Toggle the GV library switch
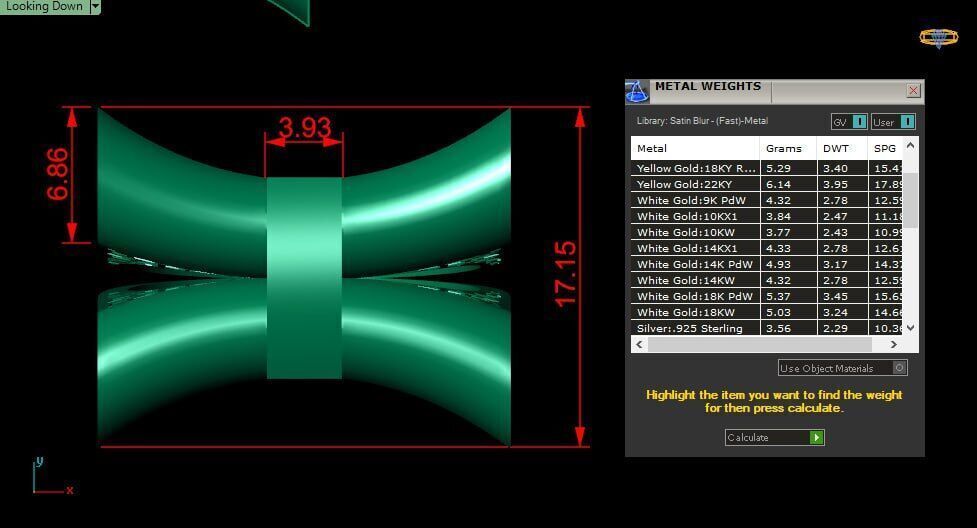Image resolution: width=977 pixels, height=528 pixels. pos(849,122)
